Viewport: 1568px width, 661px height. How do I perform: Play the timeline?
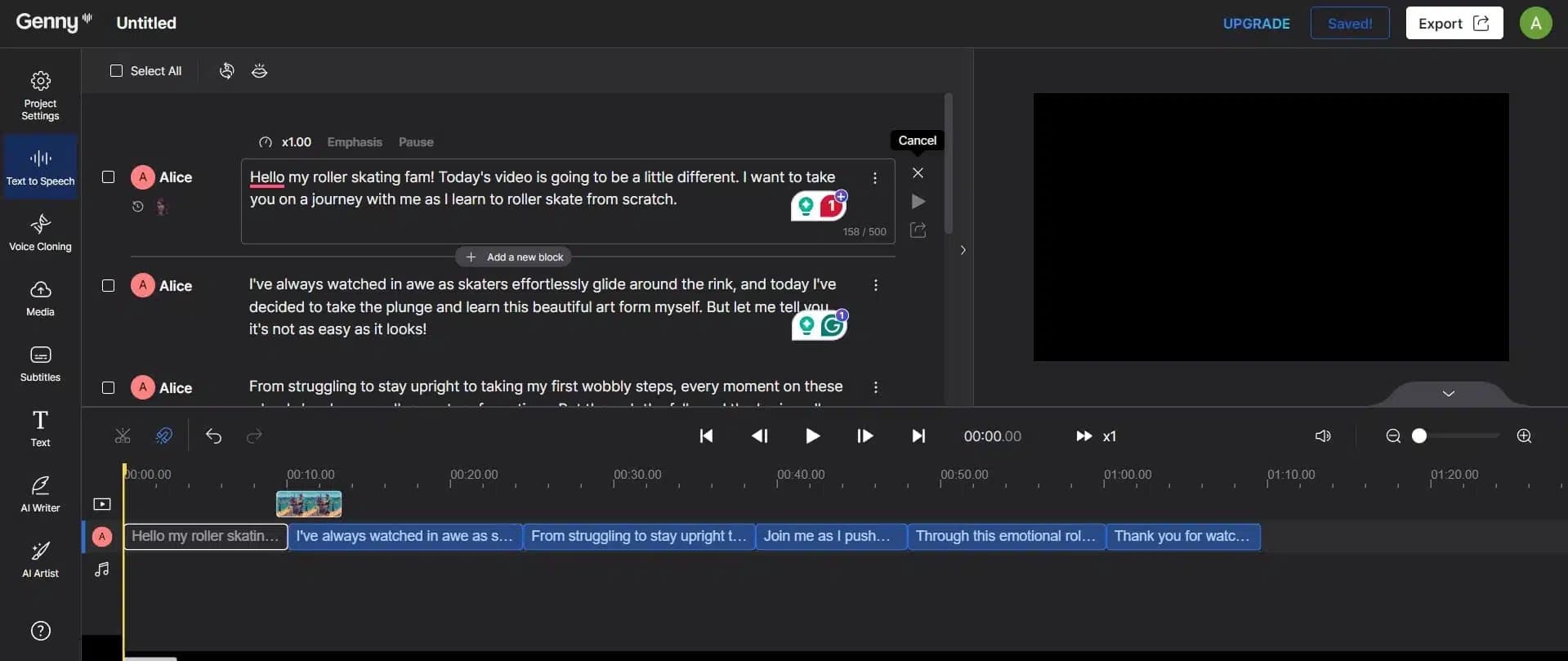[812, 435]
